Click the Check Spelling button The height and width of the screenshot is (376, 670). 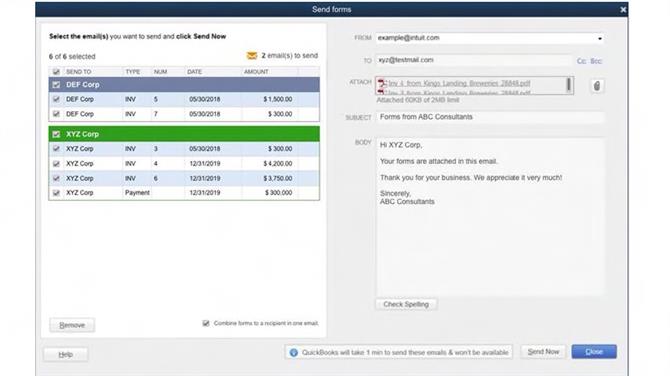pos(406,304)
